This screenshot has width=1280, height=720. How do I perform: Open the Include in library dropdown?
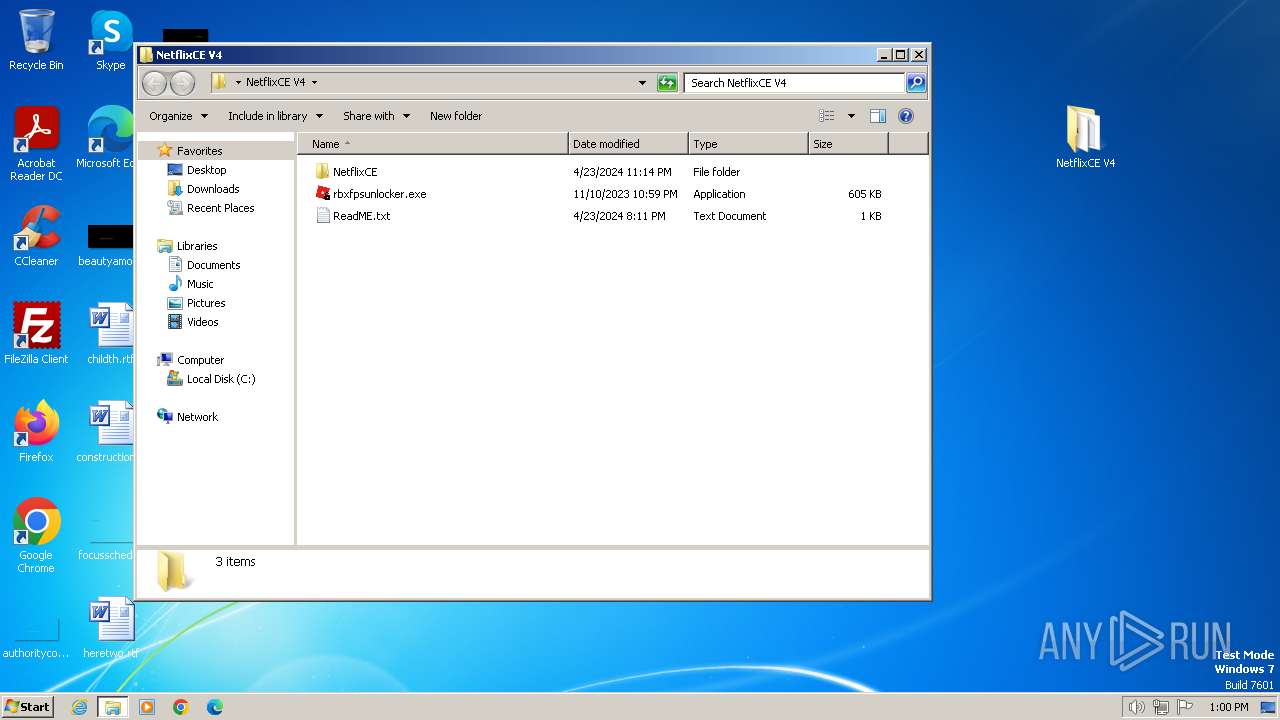tap(275, 116)
